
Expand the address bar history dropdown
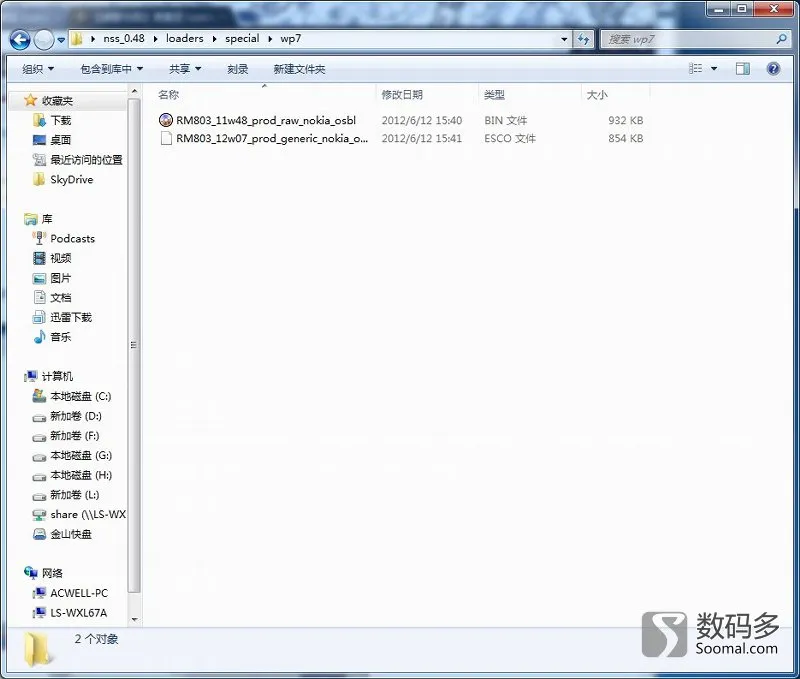click(x=564, y=39)
